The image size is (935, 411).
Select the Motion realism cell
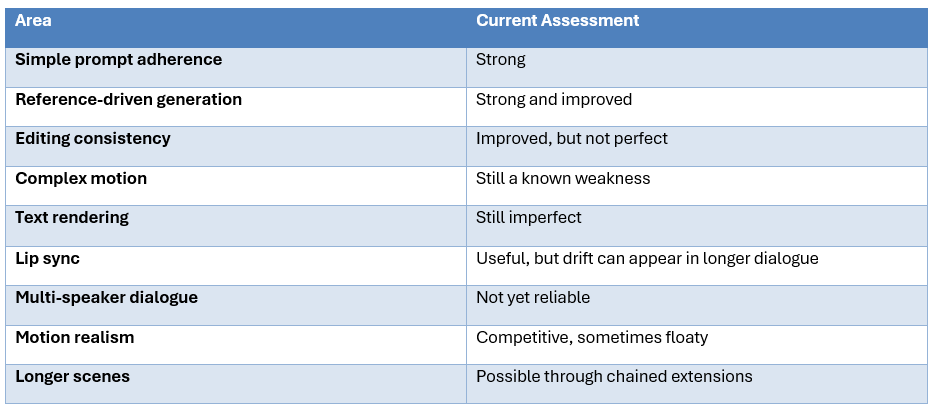coord(236,345)
